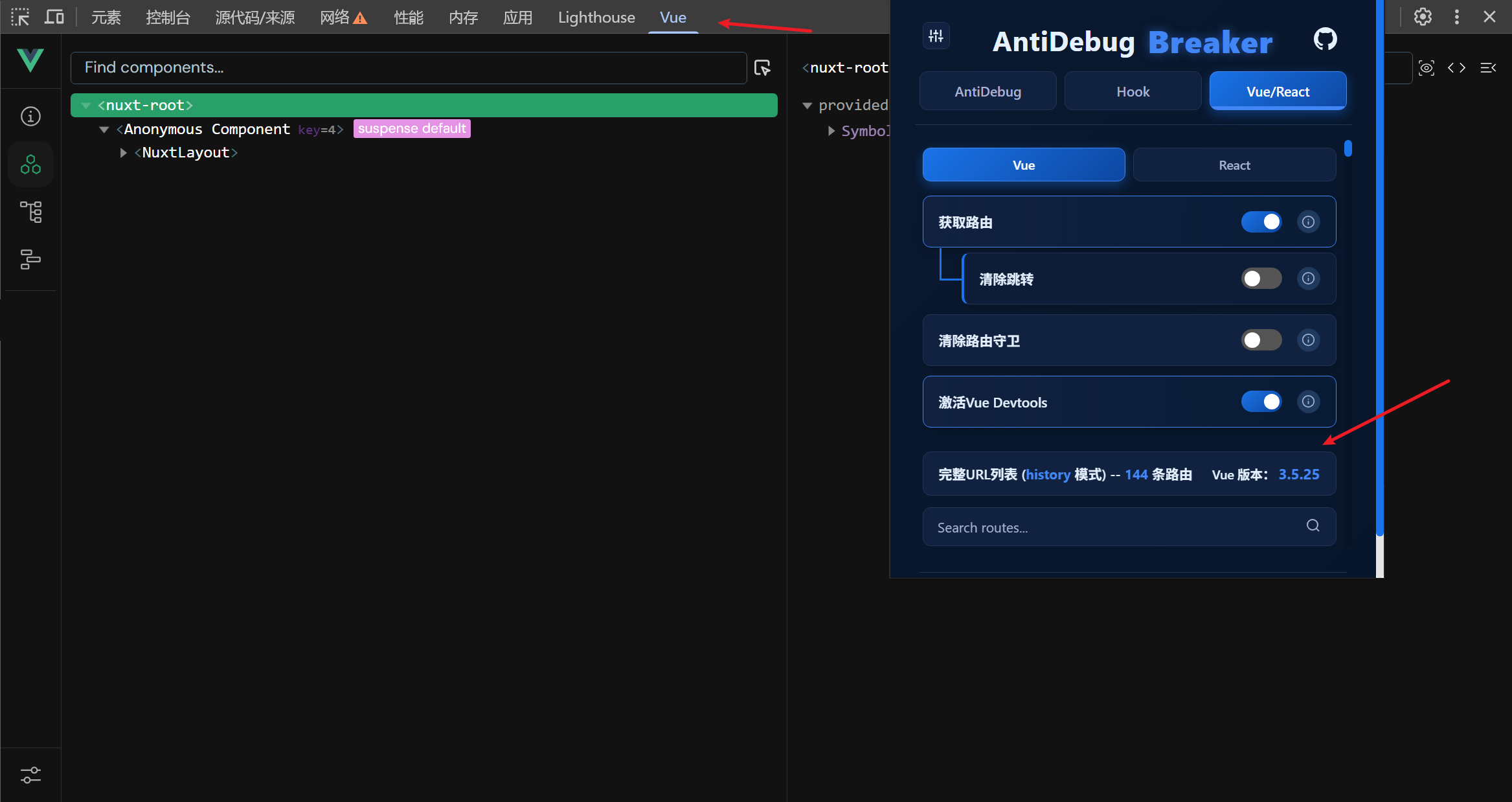1512x802 pixels.
Task: Open the Timeline icon in the sidebar
Action: (30, 259)
